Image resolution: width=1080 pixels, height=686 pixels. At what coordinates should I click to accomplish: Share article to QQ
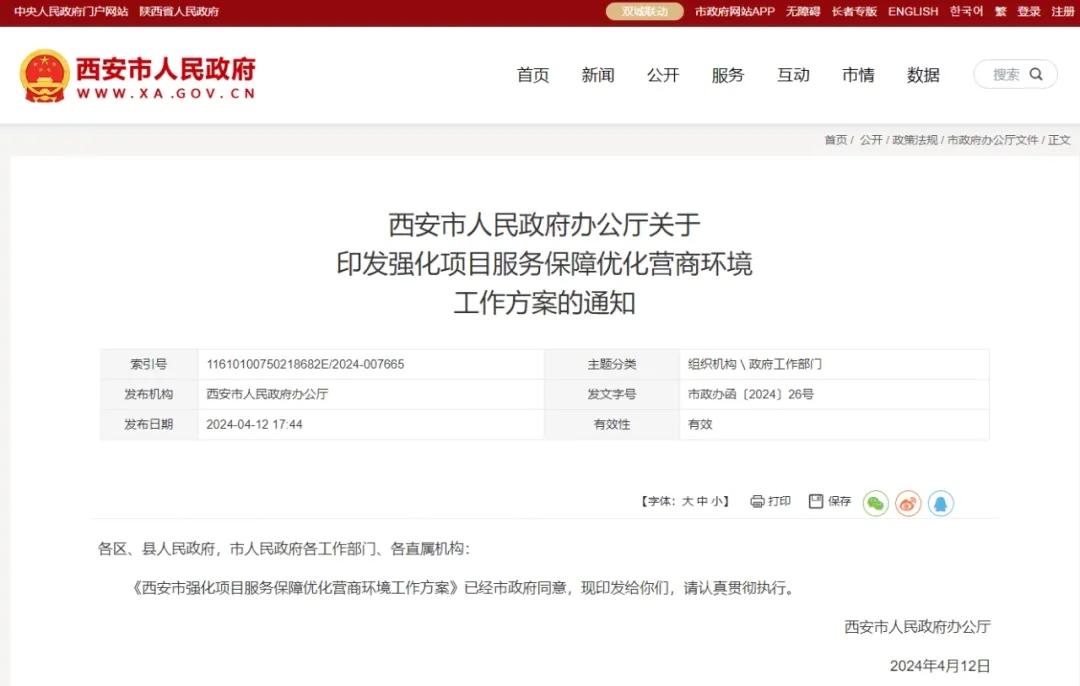click(940, 503)
